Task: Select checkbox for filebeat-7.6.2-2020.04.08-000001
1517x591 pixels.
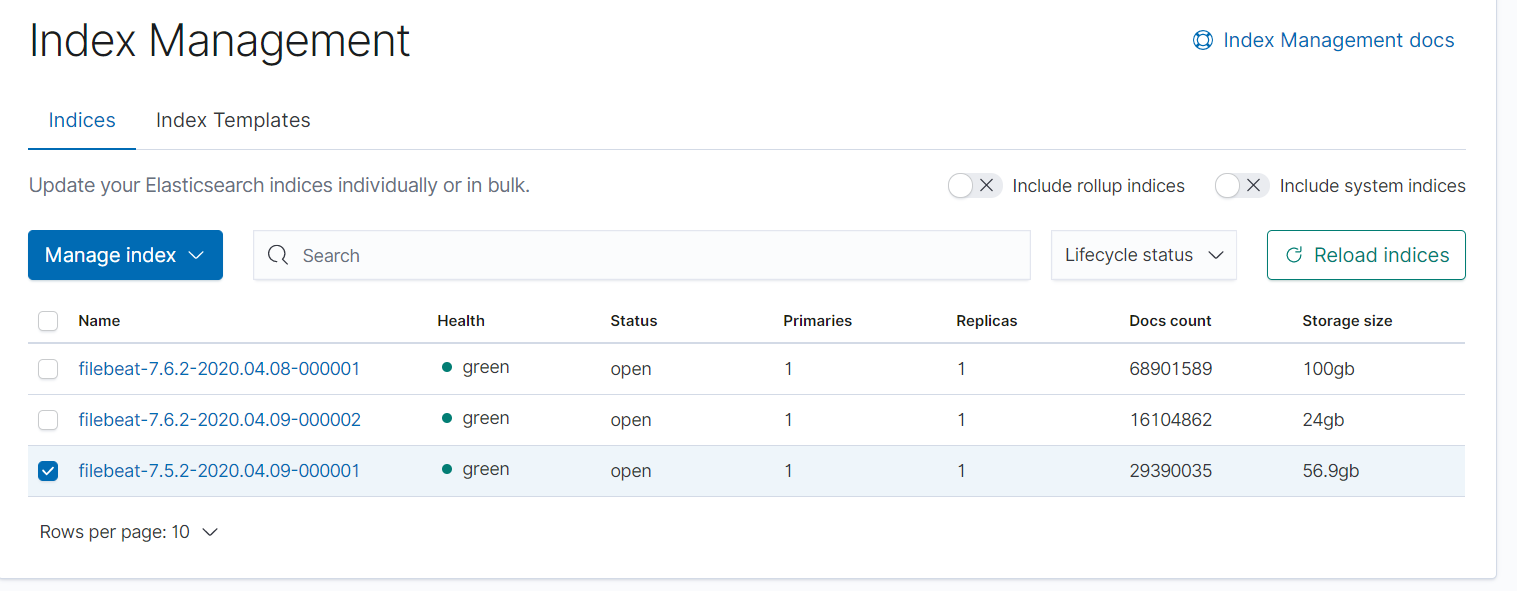Action: coord(48,369)
